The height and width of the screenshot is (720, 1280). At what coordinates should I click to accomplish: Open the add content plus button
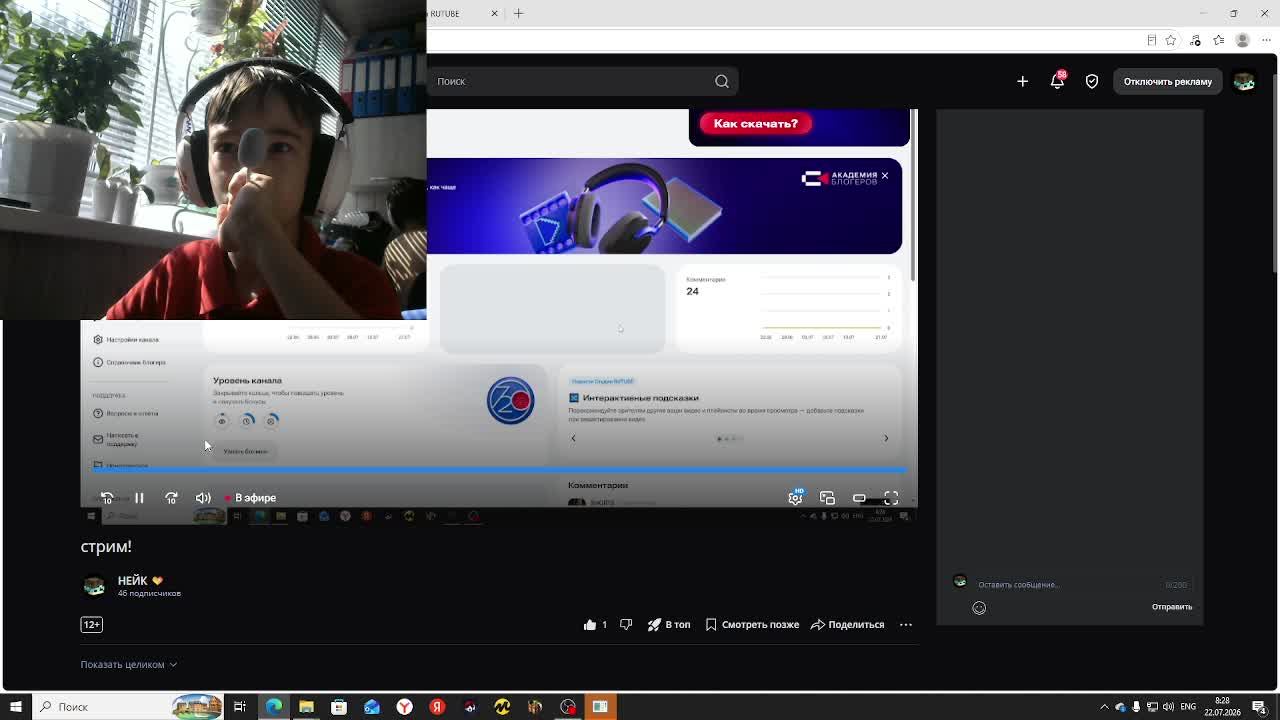(1022, 81)
